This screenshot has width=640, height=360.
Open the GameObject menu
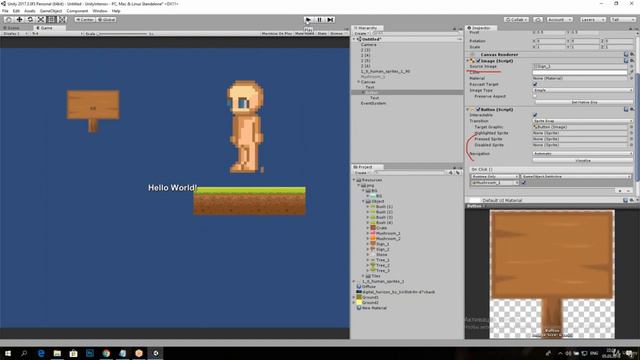[51, 11]
